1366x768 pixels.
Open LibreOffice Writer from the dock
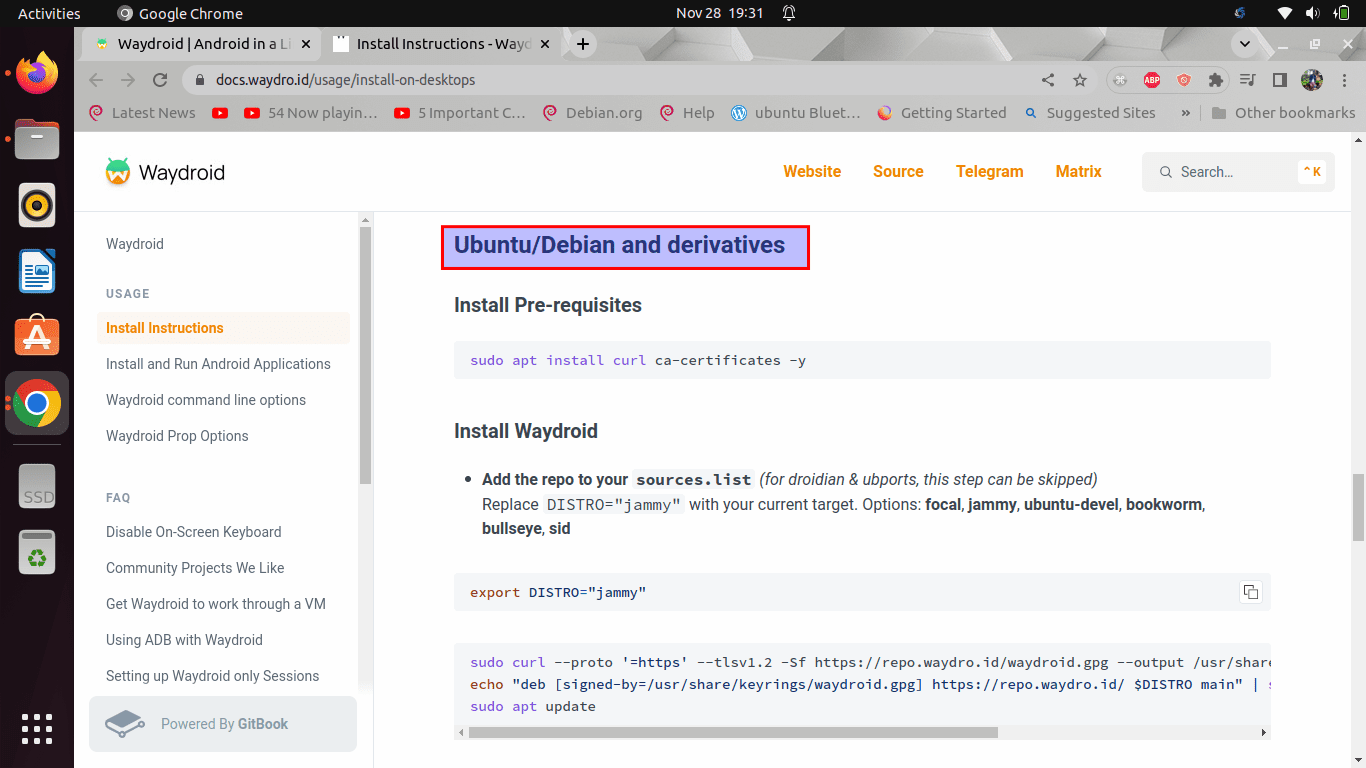[38, 271]
